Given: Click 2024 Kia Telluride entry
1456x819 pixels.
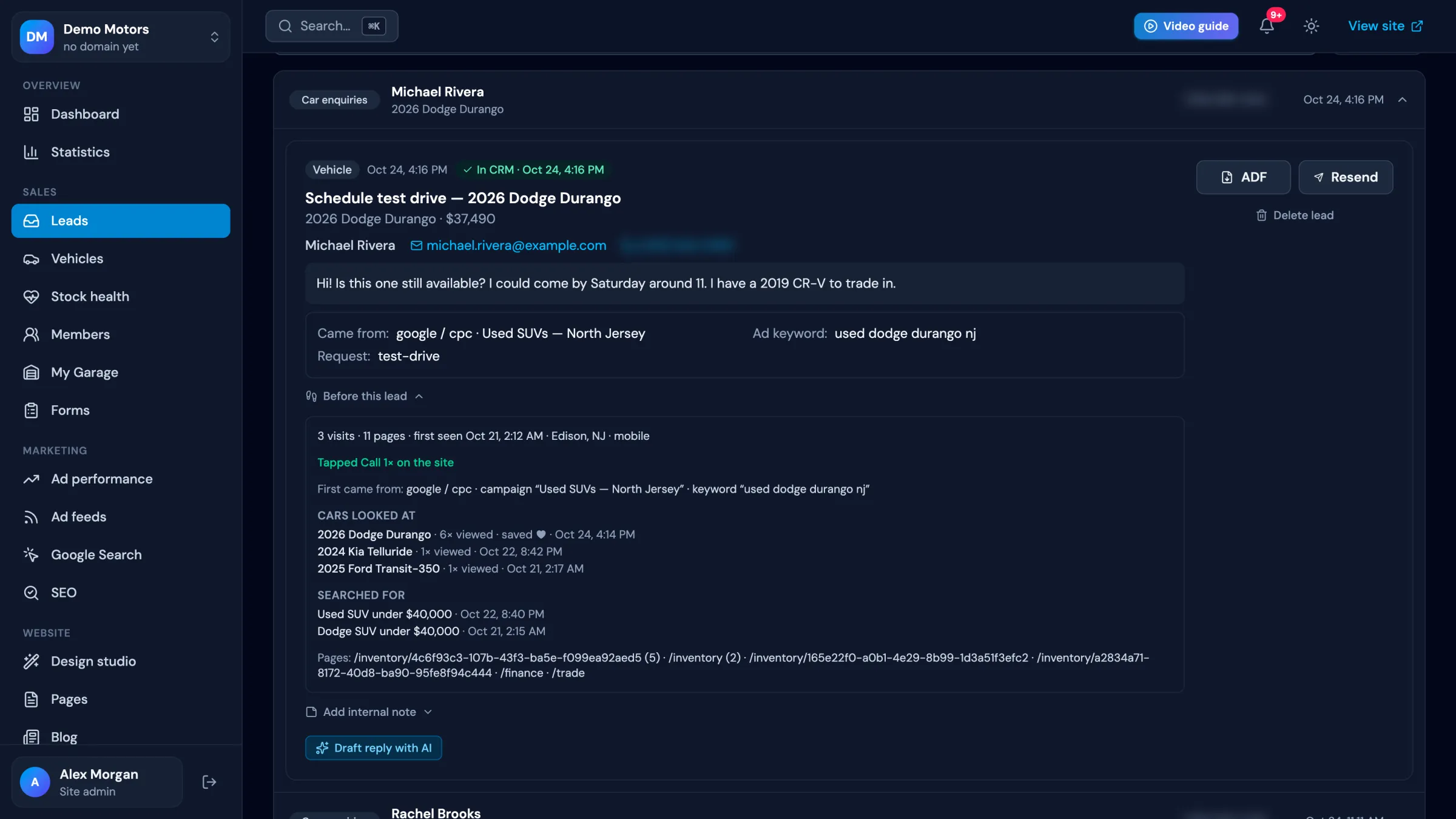Looking at the screenshot, I should (x=365, y=551).
